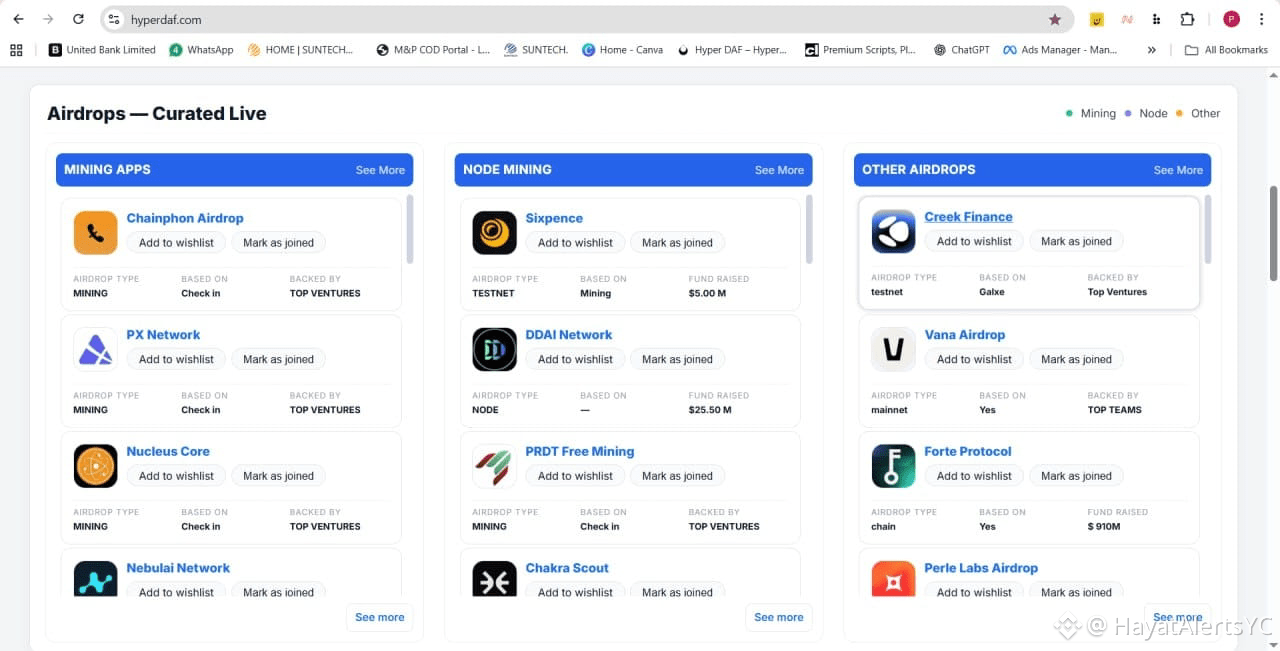Open the apps grid in bookmarks bar

16,49
